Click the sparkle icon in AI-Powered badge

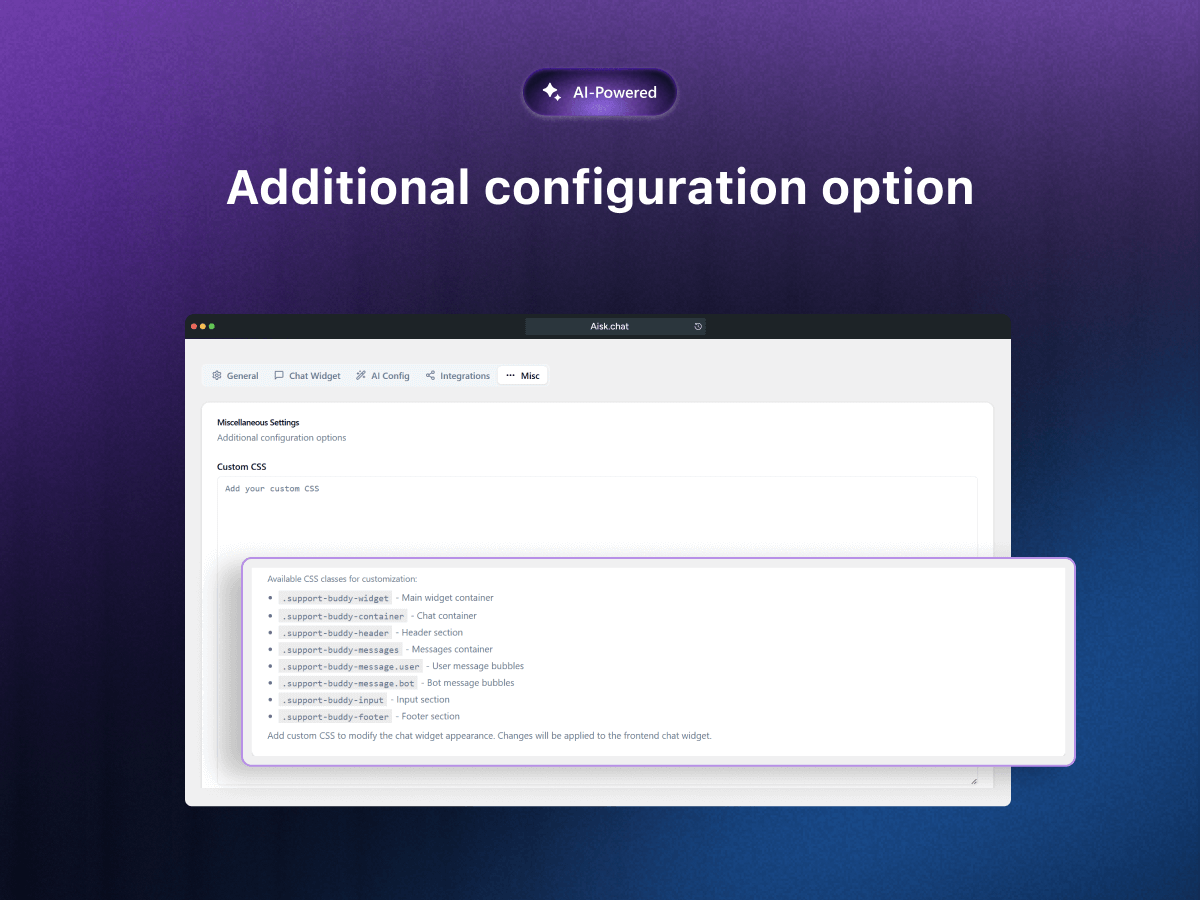pyautogui.click(x=551, y=92)
